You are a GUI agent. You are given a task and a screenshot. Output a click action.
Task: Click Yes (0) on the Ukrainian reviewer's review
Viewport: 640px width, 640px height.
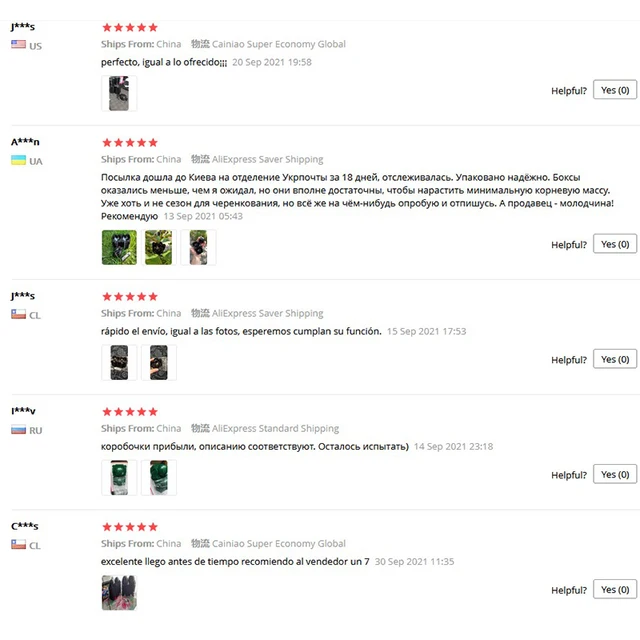[615, 244]
